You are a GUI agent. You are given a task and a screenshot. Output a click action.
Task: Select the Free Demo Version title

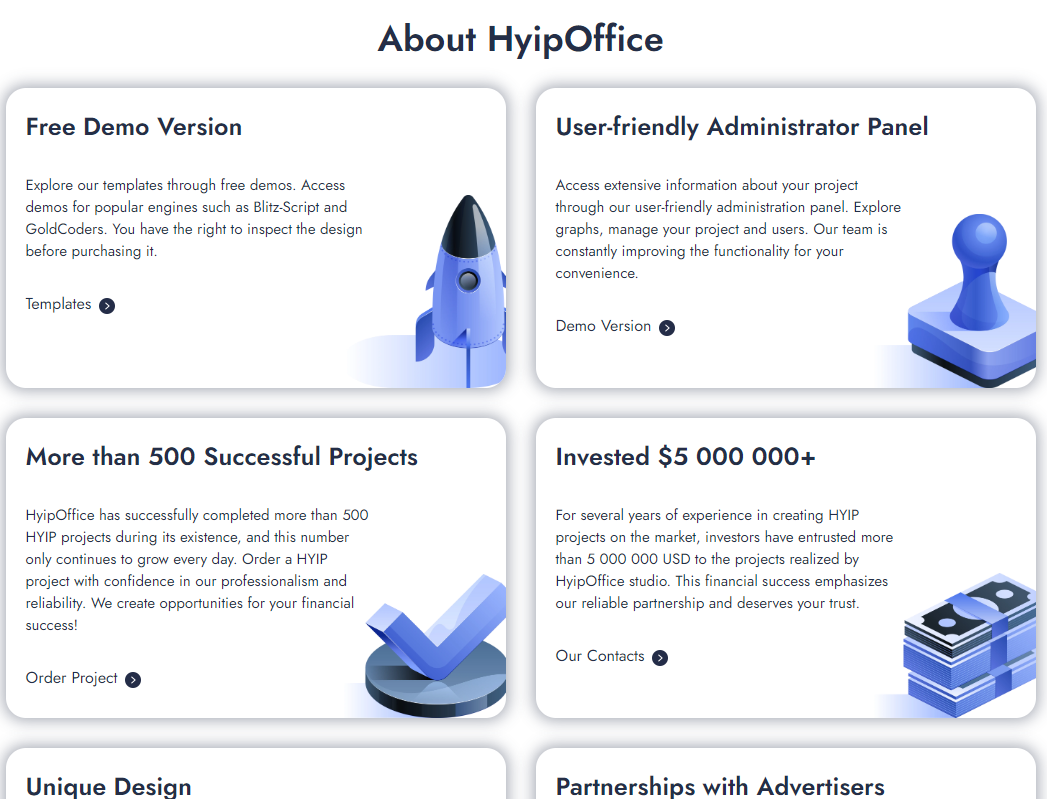click(x=134, y=127)
